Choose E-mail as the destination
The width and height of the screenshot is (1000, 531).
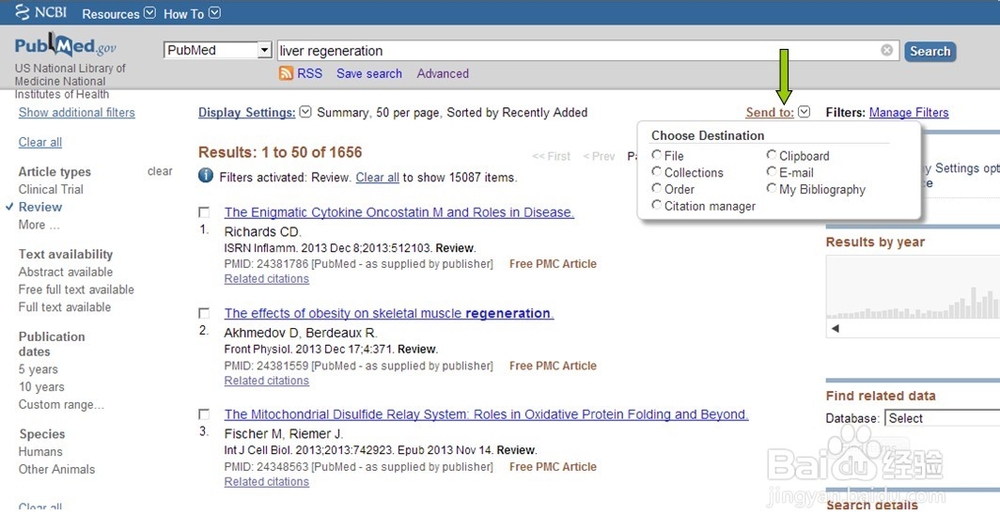[771, 171]
